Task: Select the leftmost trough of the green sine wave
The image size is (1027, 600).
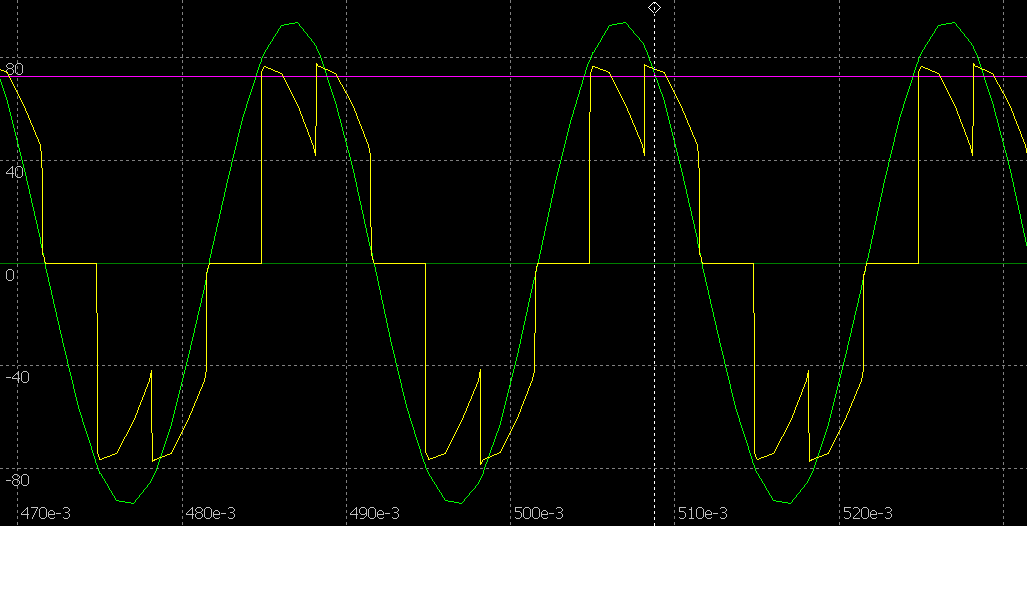Action: click(x=126, y=501)
